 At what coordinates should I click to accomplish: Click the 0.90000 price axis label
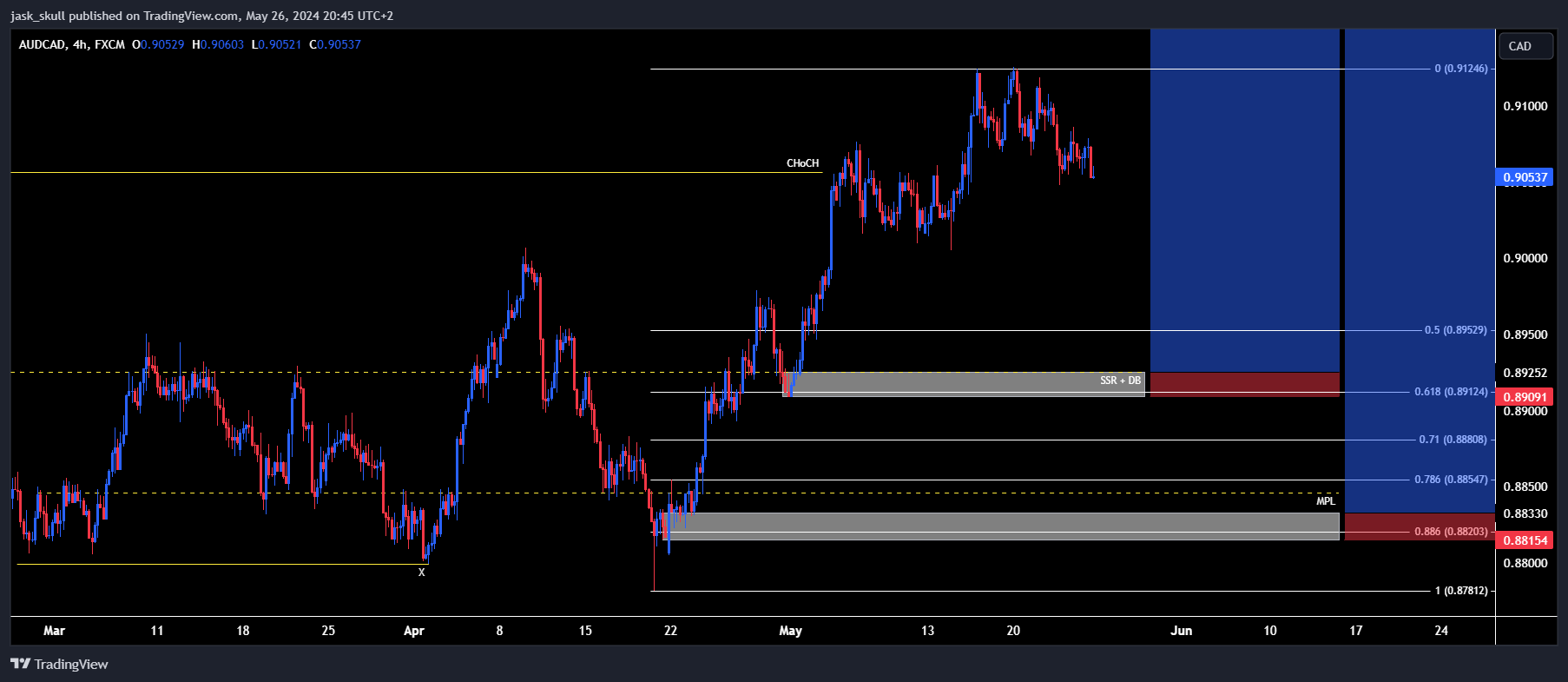(x=1525, y=258)
